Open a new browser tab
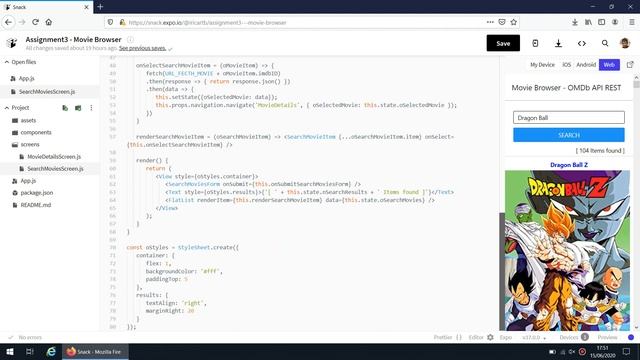This screenshot has width=640, height=360. click(x=100, y=7)
